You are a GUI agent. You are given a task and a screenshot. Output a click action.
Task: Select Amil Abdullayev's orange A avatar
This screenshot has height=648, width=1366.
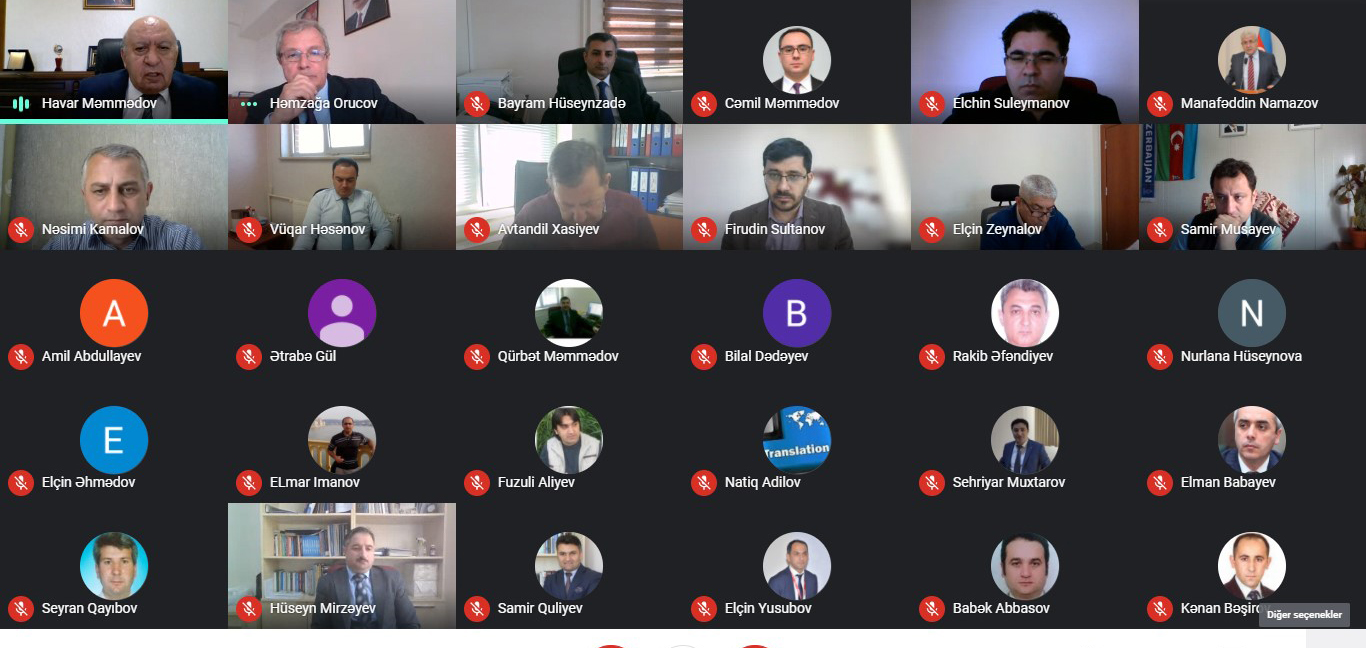point(114,313)
